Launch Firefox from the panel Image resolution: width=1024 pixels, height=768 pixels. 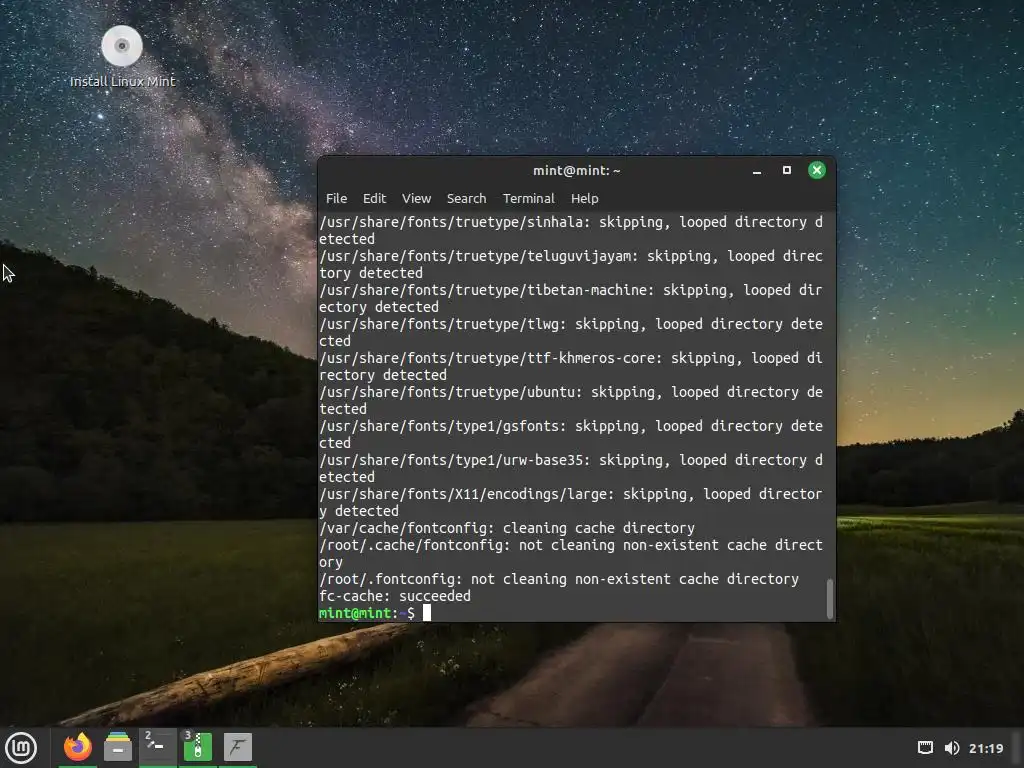(78, 747)
